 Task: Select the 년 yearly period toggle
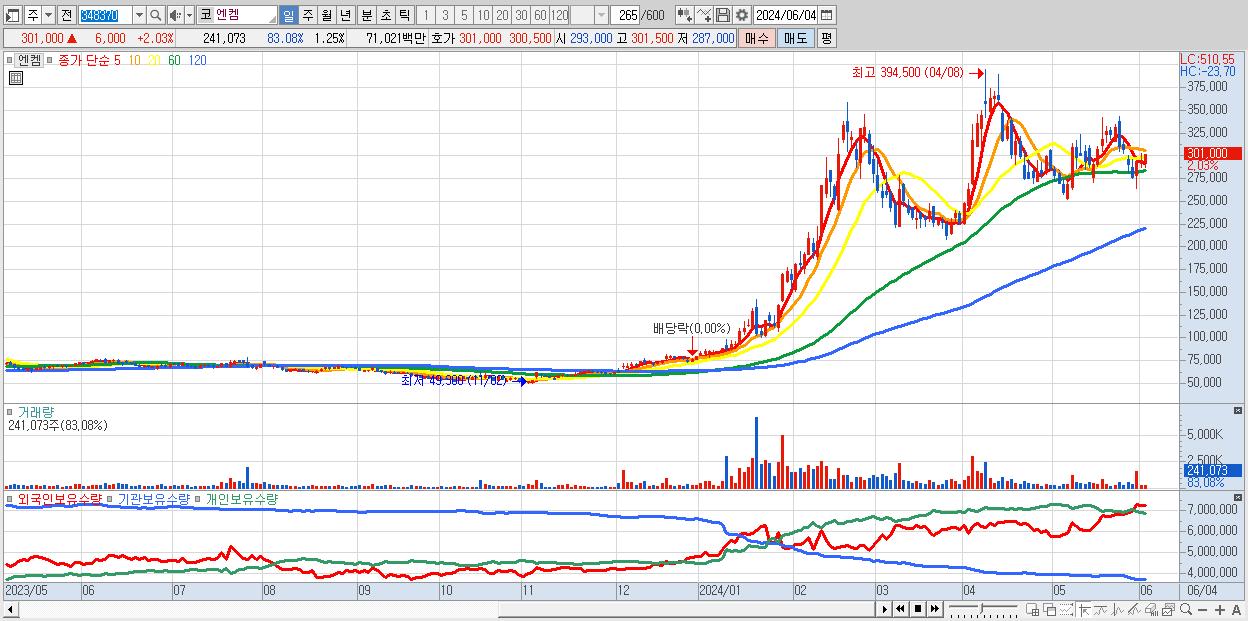345,15
